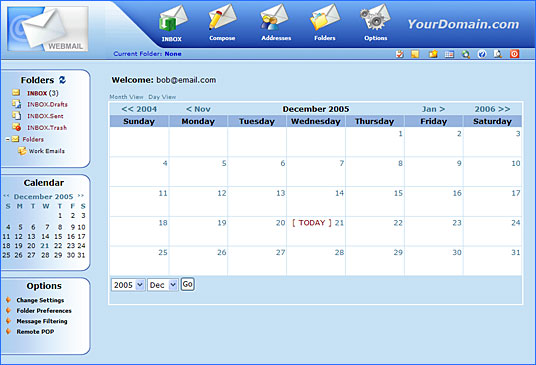Click the orange arrow beside Remote POP
Image resolution: width=536 pixels, height=365 pixels.
9,331
